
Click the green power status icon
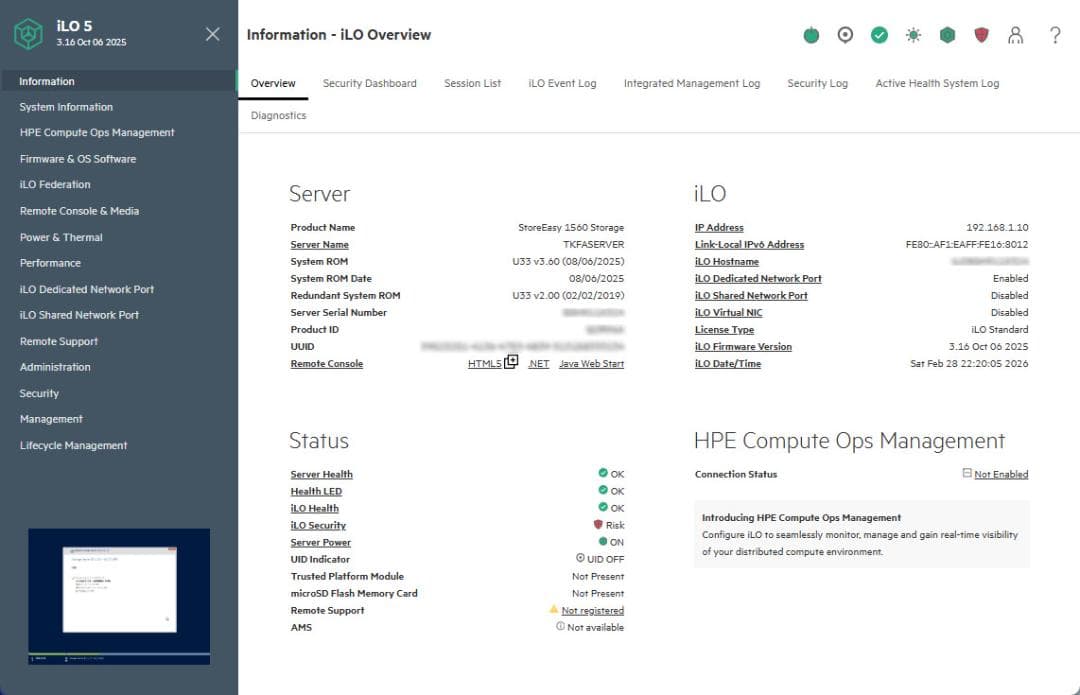coord(811,34)
